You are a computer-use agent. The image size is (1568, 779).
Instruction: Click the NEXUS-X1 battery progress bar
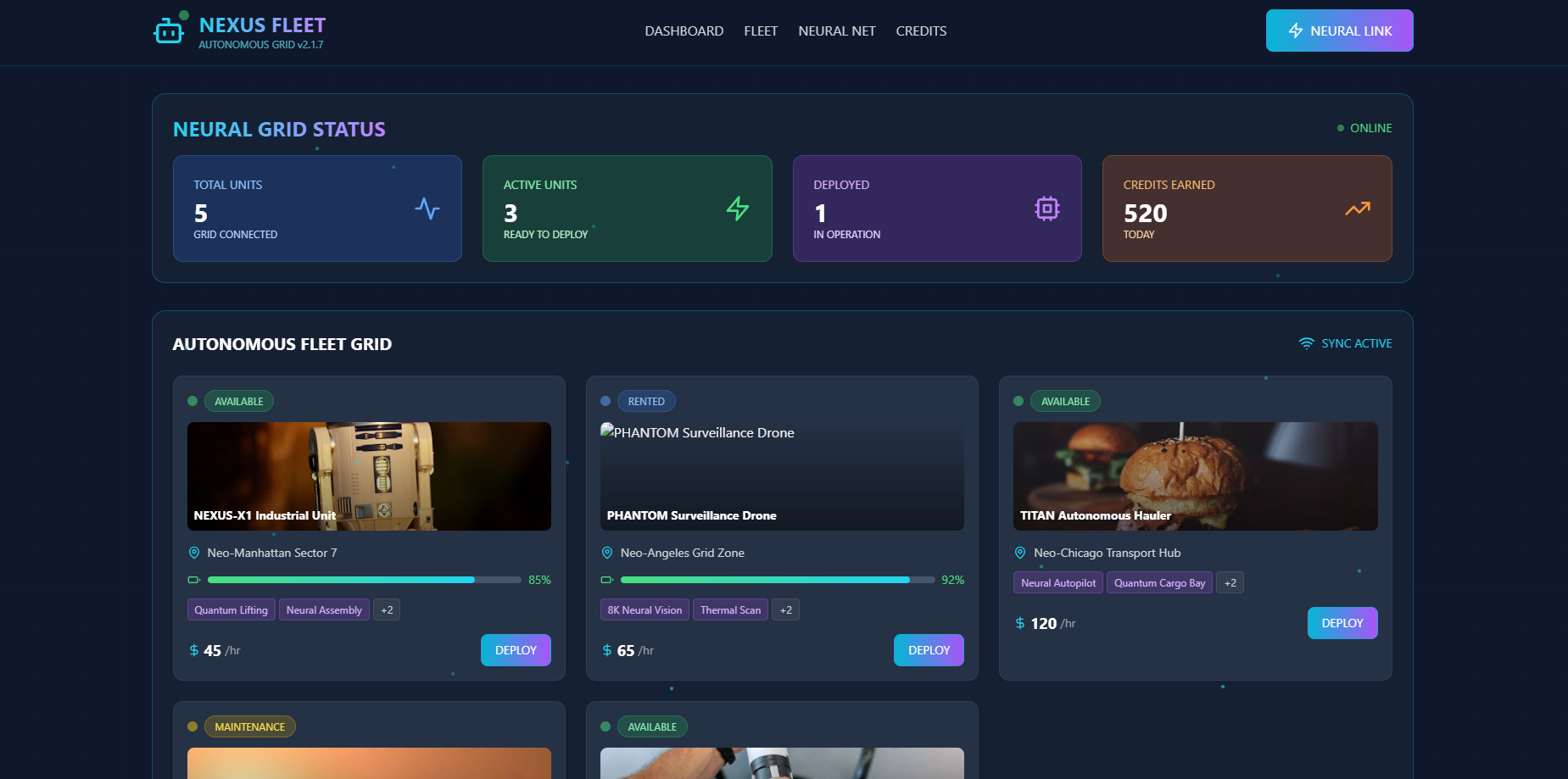(365, 580)
